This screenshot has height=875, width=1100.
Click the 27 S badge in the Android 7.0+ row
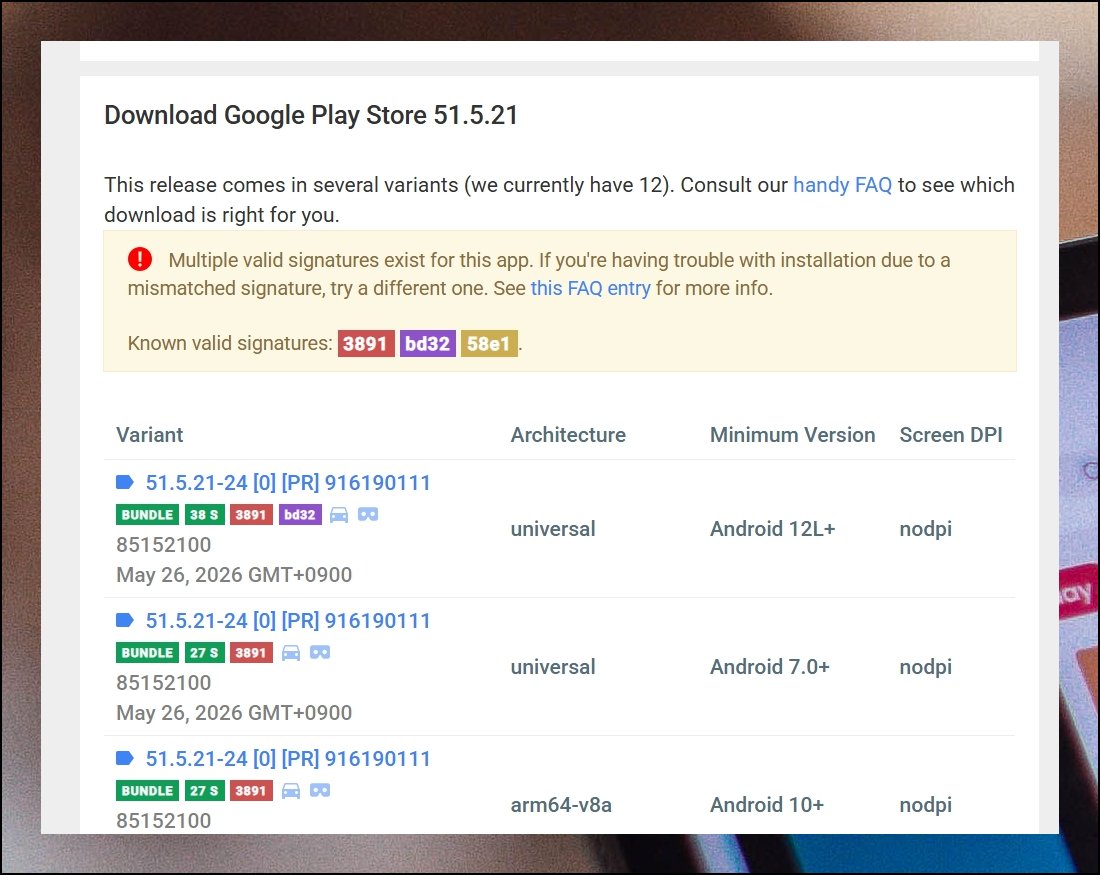pos(204,653)
